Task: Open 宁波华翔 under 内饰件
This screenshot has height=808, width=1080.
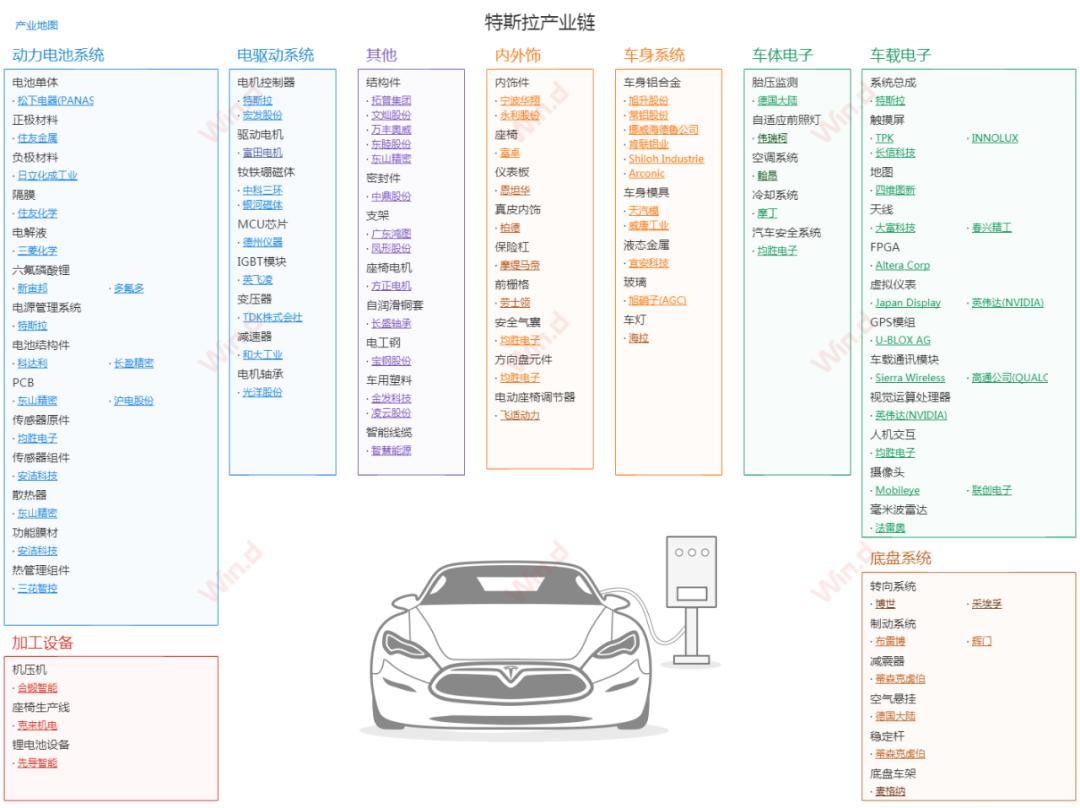Action: [520, 101]
